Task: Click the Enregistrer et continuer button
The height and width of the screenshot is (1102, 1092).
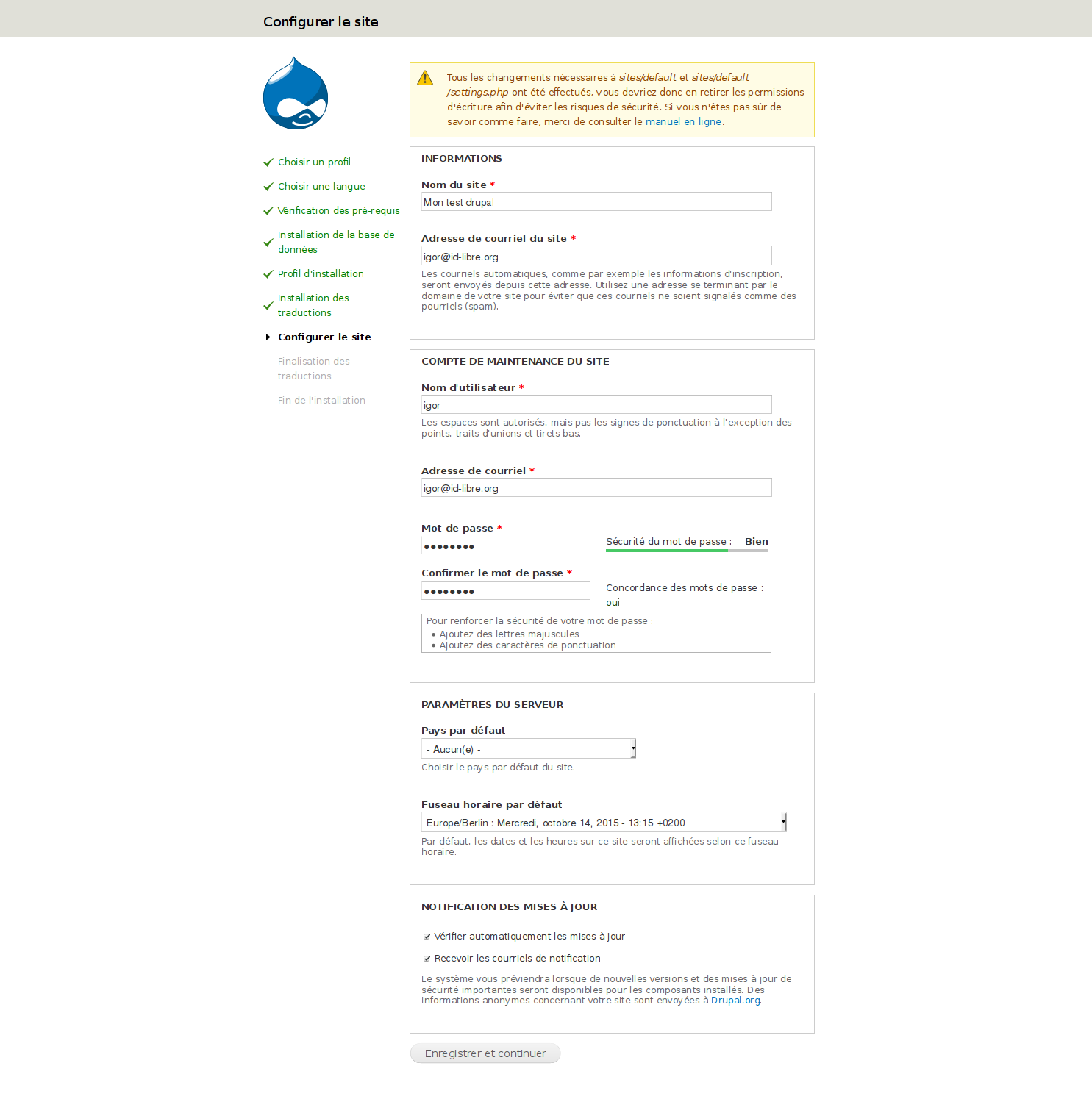Action: 485,1053
